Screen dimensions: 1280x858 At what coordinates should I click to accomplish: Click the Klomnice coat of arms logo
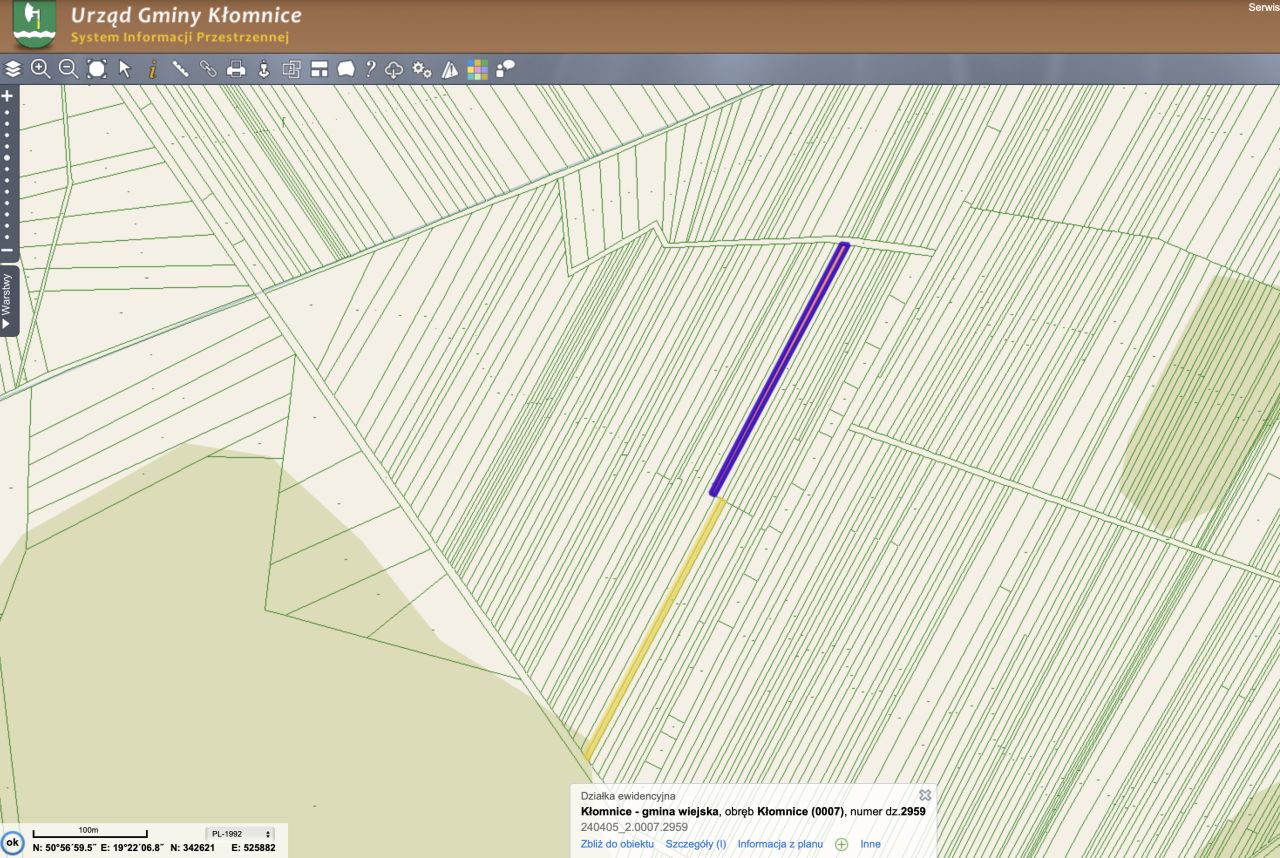coord(35,25)
